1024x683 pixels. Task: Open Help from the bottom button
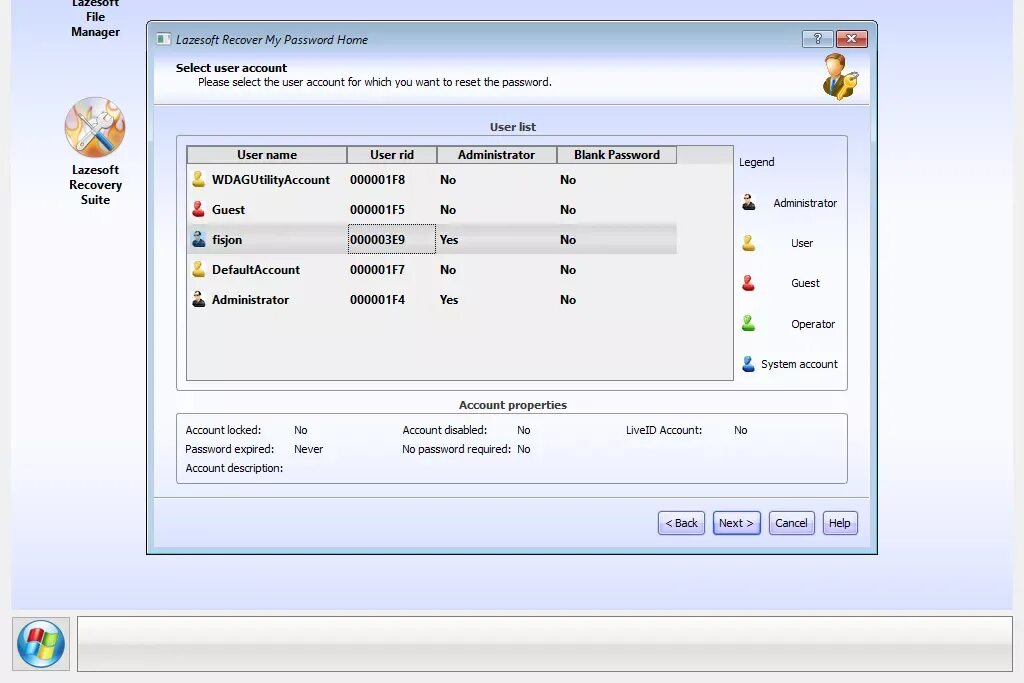click(840, 523)
